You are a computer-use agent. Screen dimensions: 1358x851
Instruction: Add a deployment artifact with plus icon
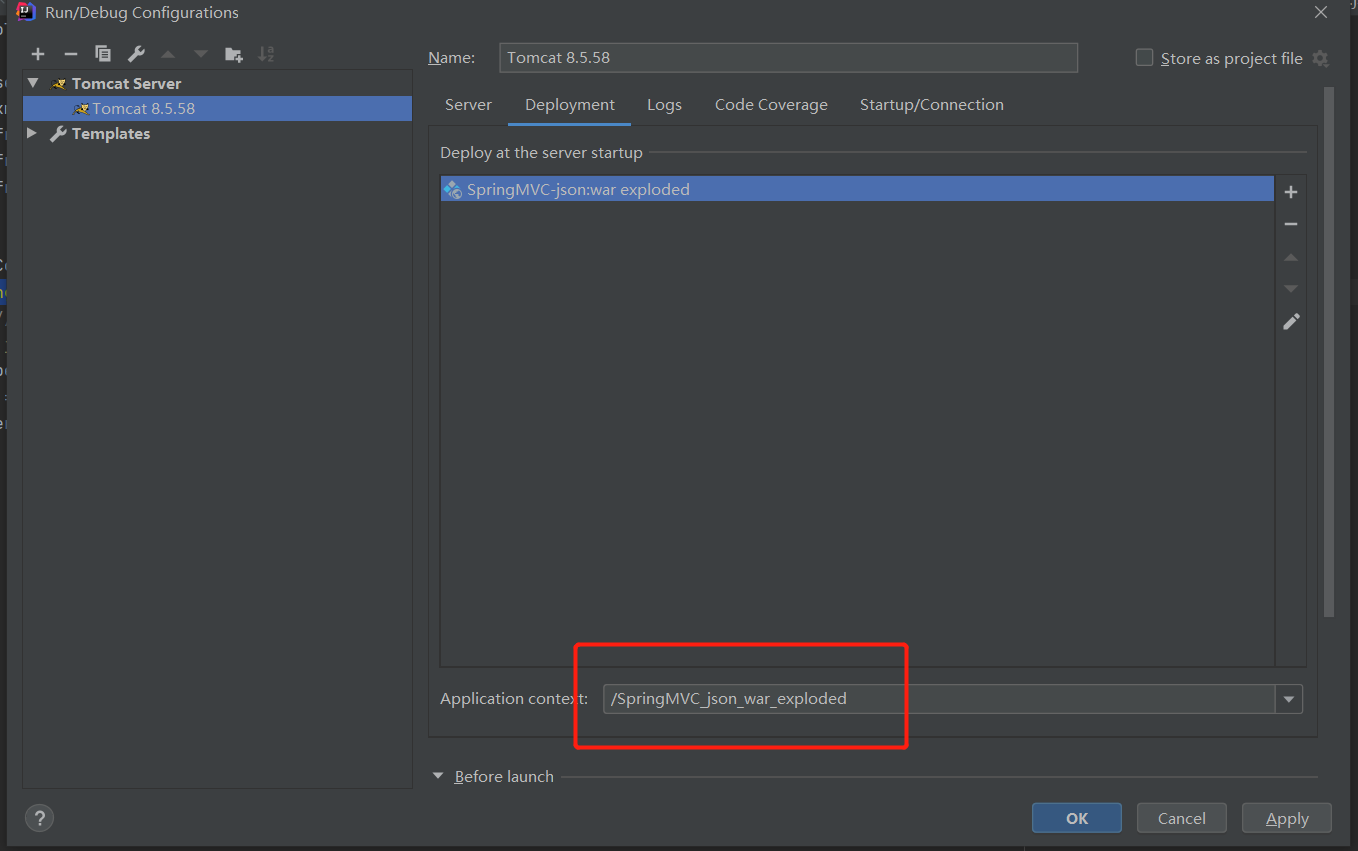1291,192
